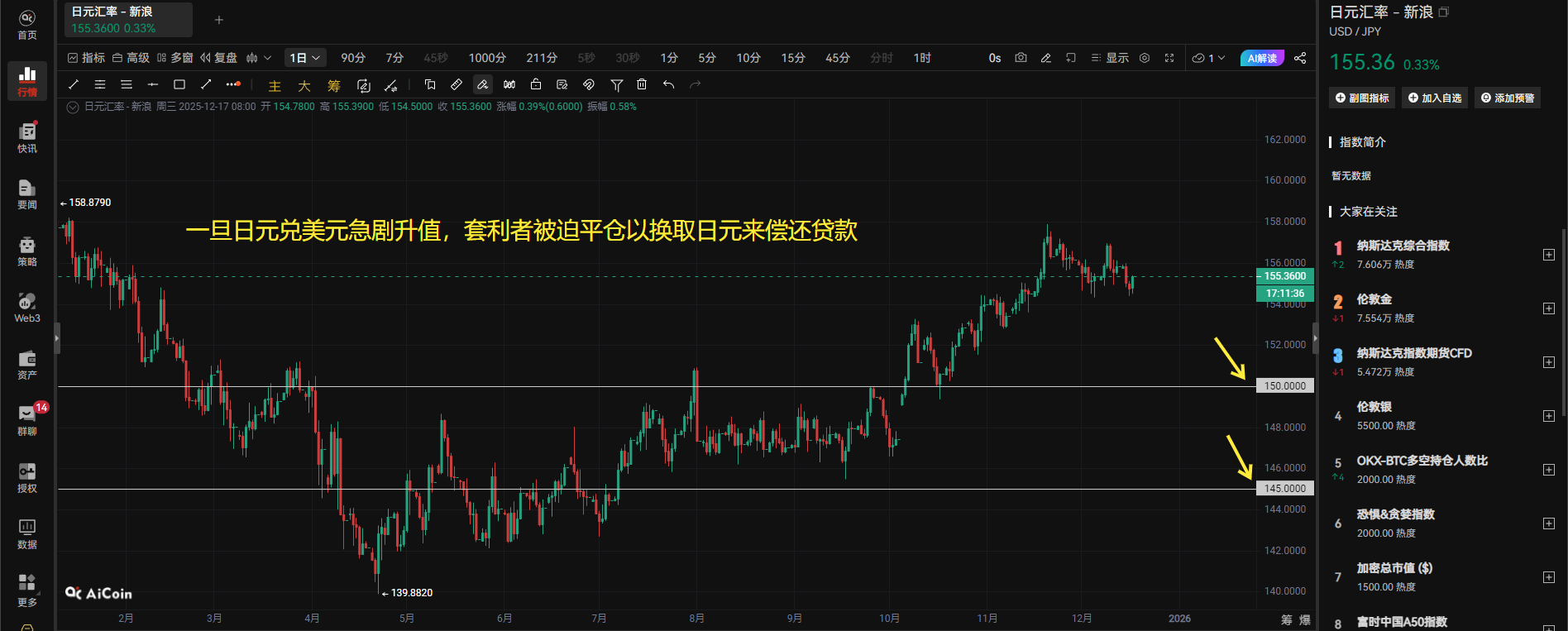Click the 150.0000 horizontal line price label
The height and width of the screenshot is (631, 1568).
click(x=1285, y=386)
